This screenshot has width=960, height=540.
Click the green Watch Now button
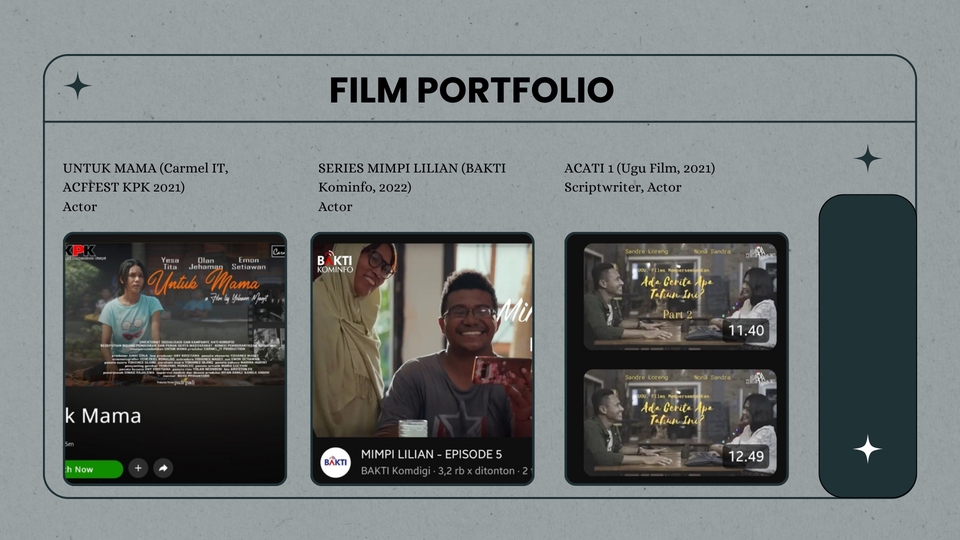94,469
